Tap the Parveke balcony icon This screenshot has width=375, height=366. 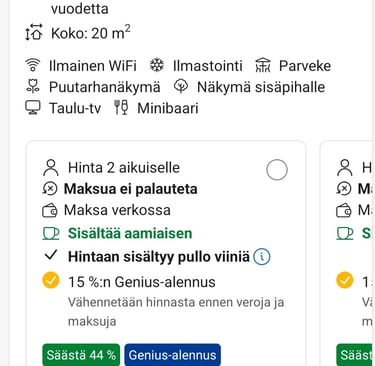point(263,65)
